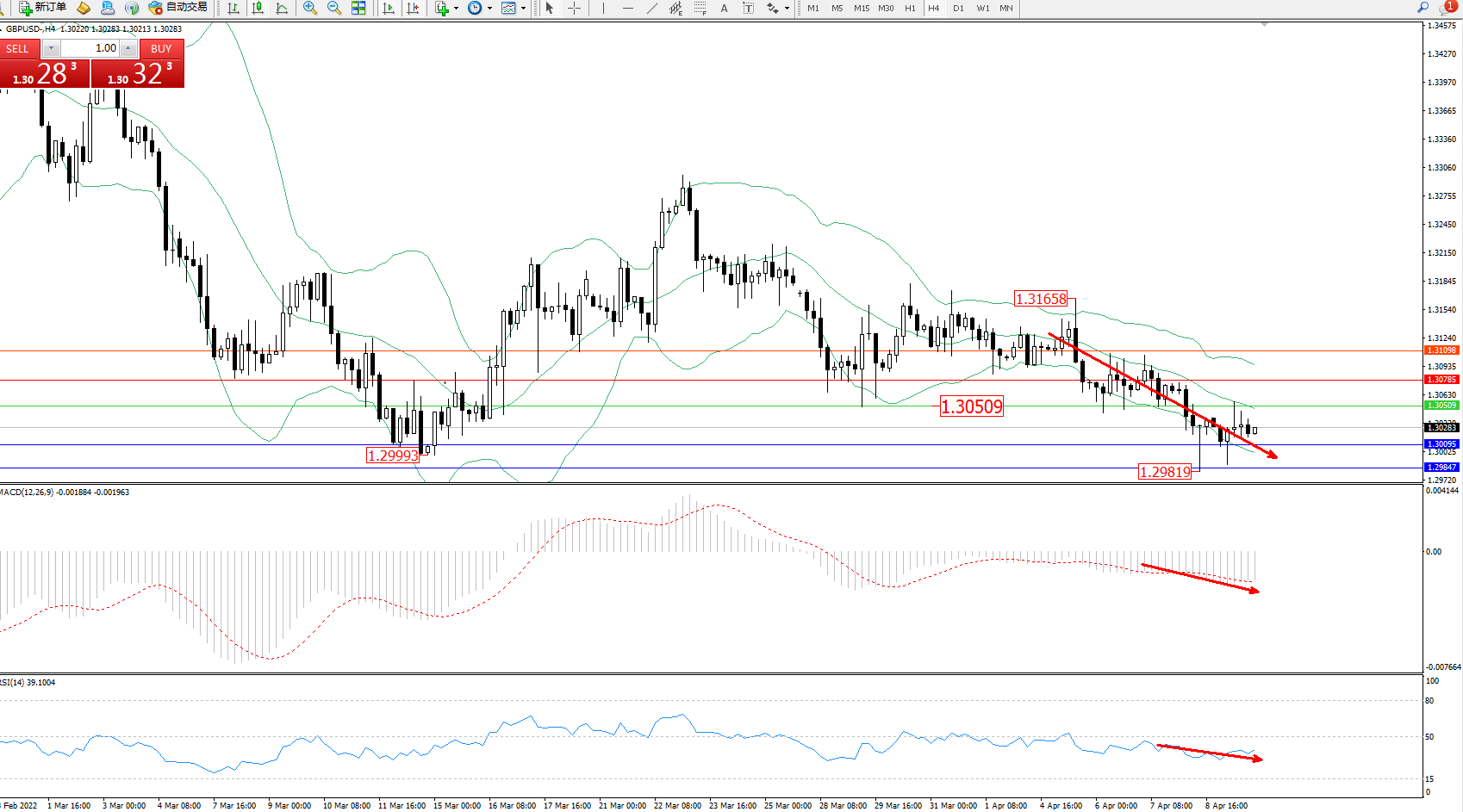1463x812 pixels.
Task: Open the indicators list dropdown
Action: (x=456, y=8)
